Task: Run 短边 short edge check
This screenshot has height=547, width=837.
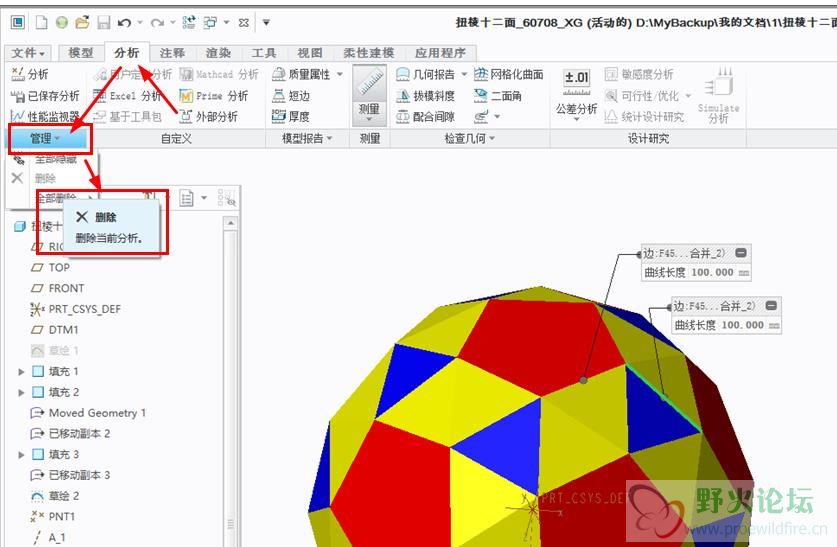Action: coord(291,96)
